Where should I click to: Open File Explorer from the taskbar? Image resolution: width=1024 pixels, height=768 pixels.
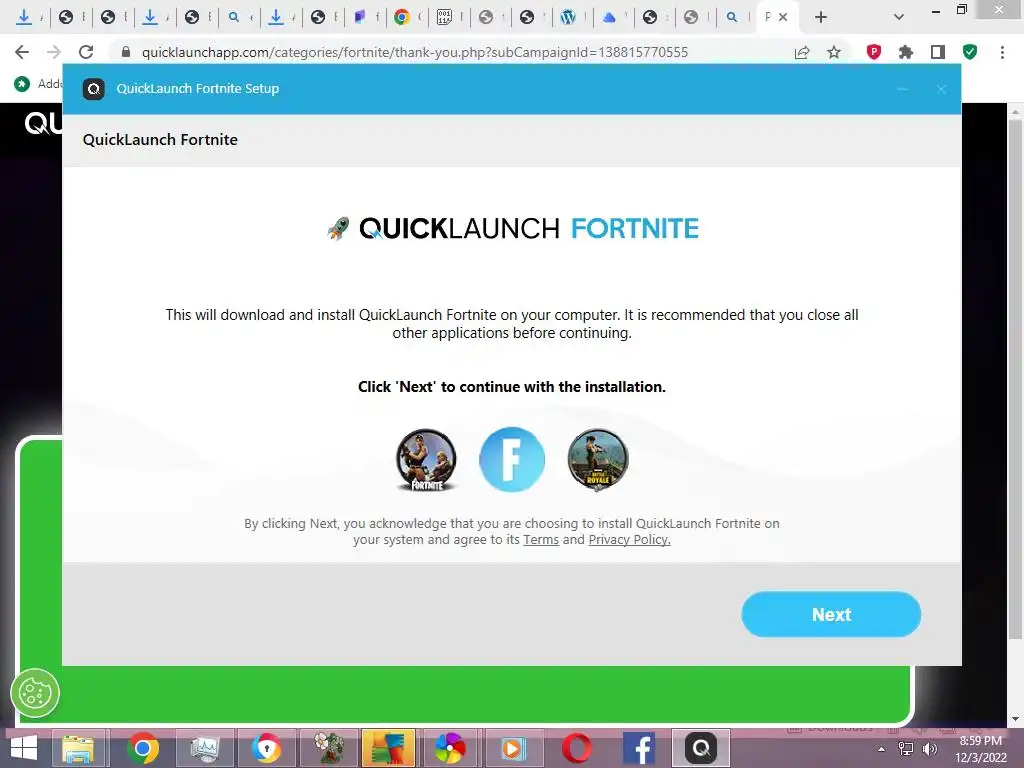pyautogui.click(x=78, y=748)
